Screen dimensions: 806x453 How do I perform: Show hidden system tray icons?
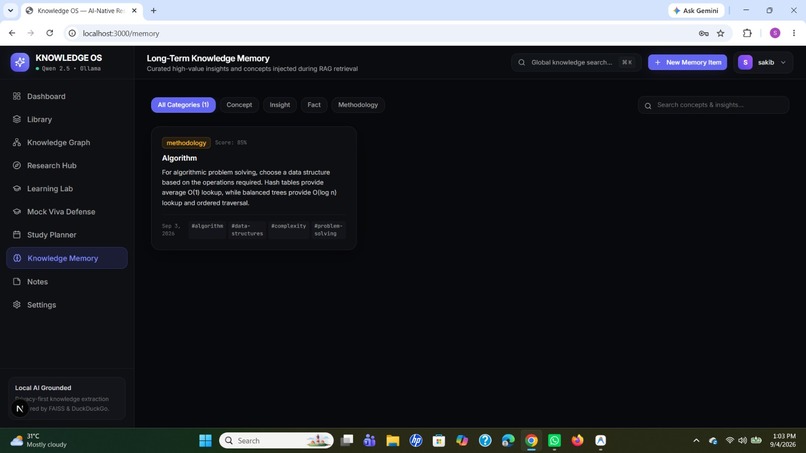[696, 441]
